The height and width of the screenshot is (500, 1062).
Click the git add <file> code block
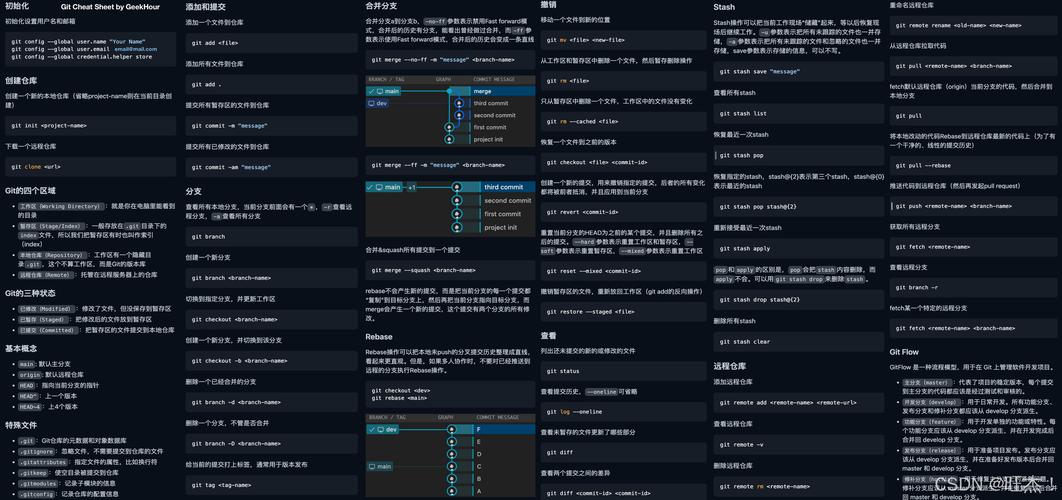click(x=271, y=43)
